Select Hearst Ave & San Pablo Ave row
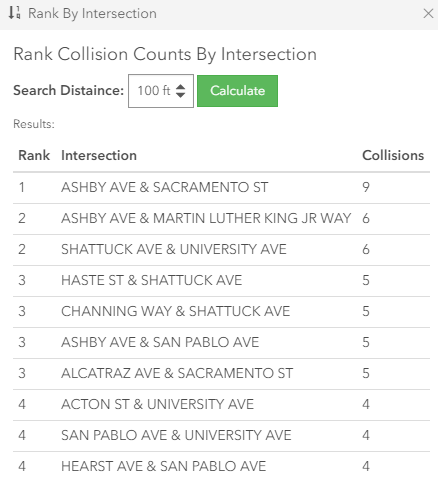The height and width of the screenshot is (487, 438). click(x=221, y=467)
